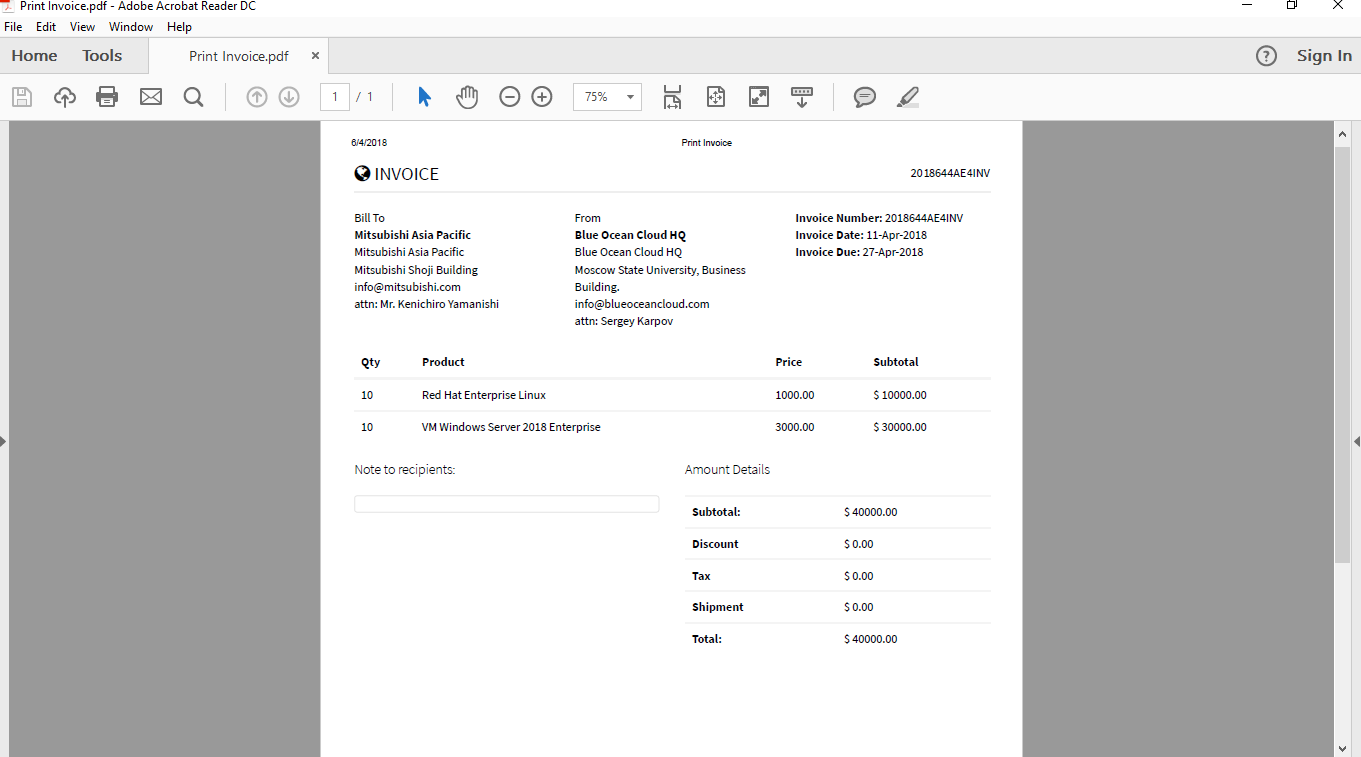Click the Price column header
Image resolution: width=1361 pixels, height=757 pixels.
(788, 362)
